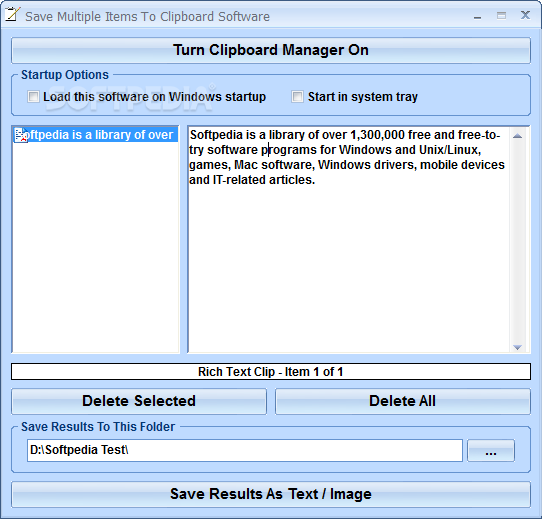Viewport: 542px width, 519px height.
Task: Click the rich text clip icon in list
Action: tap(21, 135)
